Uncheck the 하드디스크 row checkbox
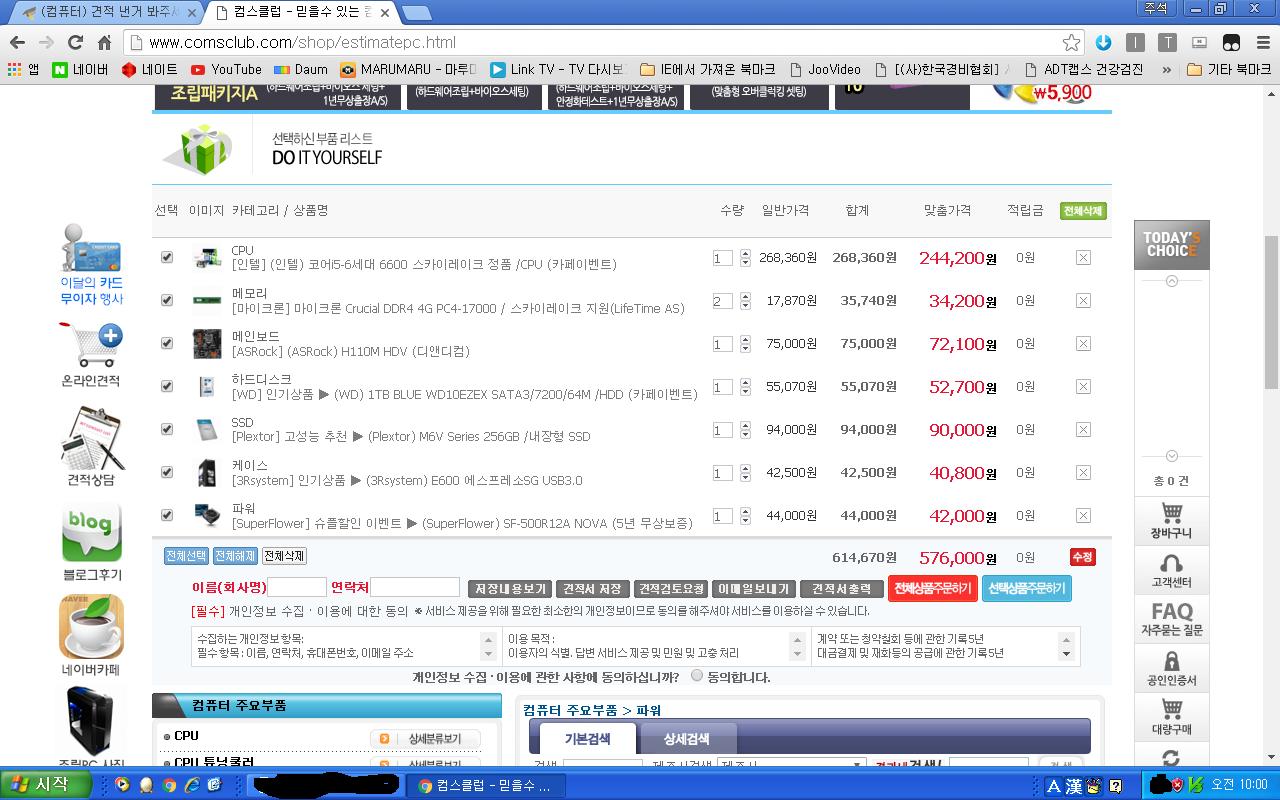This screenshot has width=1280, height=800. (167, 386)
